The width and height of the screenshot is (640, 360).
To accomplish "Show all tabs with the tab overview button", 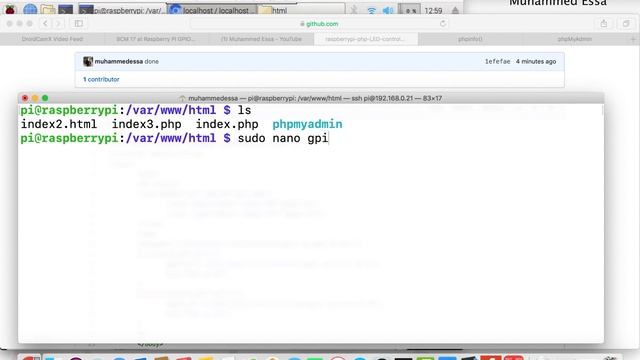I will tap(626, 24).
